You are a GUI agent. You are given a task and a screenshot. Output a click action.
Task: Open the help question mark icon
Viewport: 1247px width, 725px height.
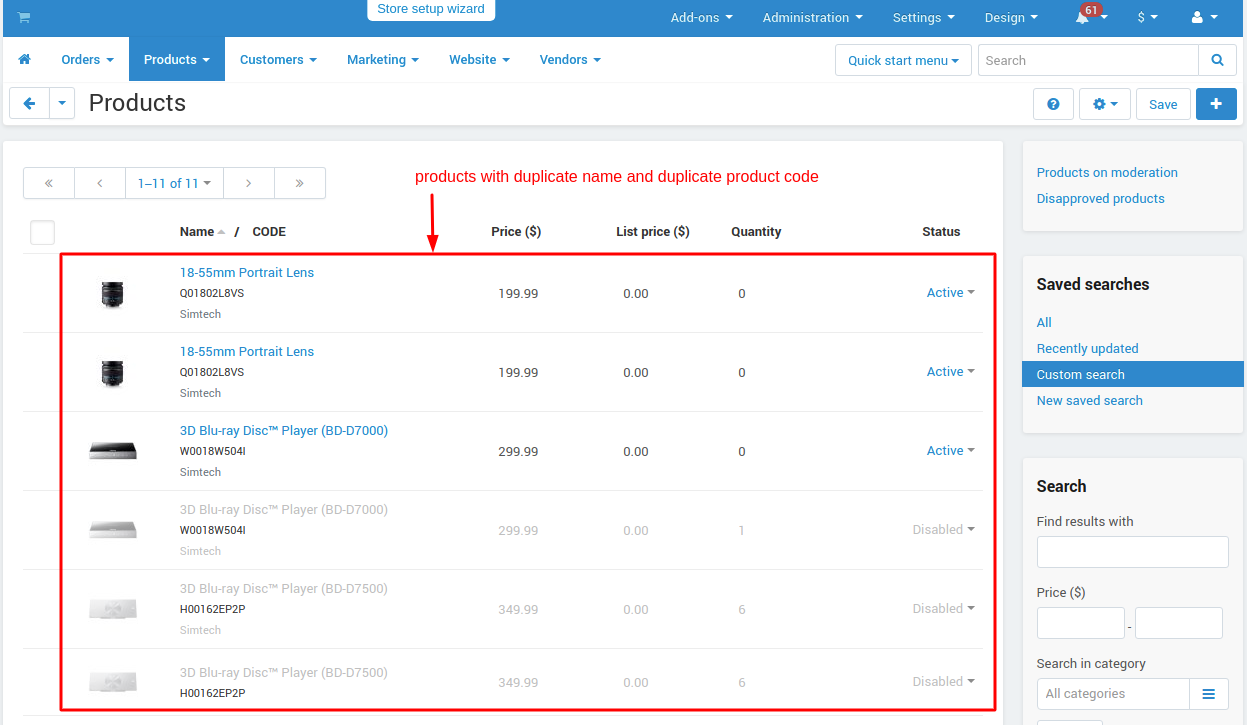point(1053,104)
